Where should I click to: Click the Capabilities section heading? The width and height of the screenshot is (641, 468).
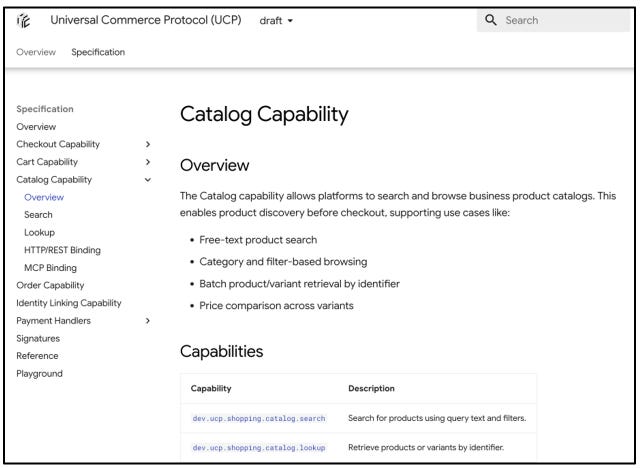[x=222, y=352]
